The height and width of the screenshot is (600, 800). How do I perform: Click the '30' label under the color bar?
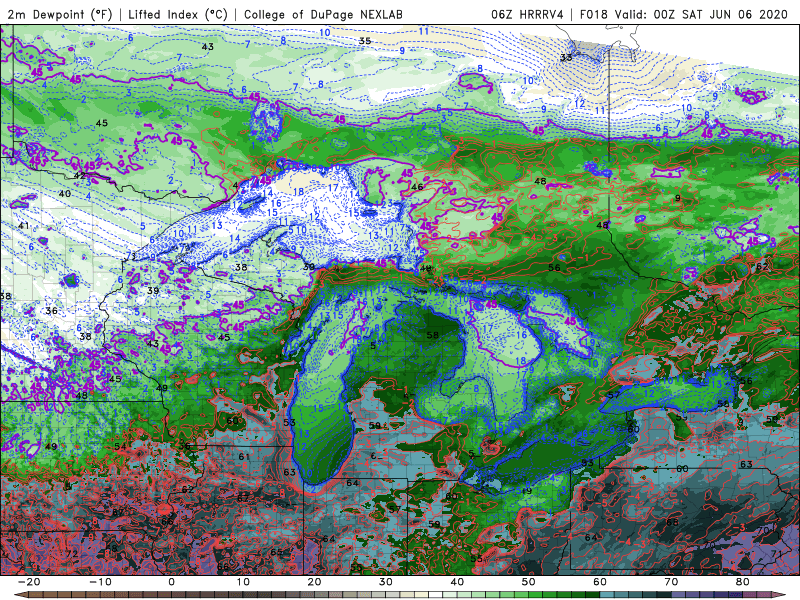pyautogui.click(x=386, y=582)
